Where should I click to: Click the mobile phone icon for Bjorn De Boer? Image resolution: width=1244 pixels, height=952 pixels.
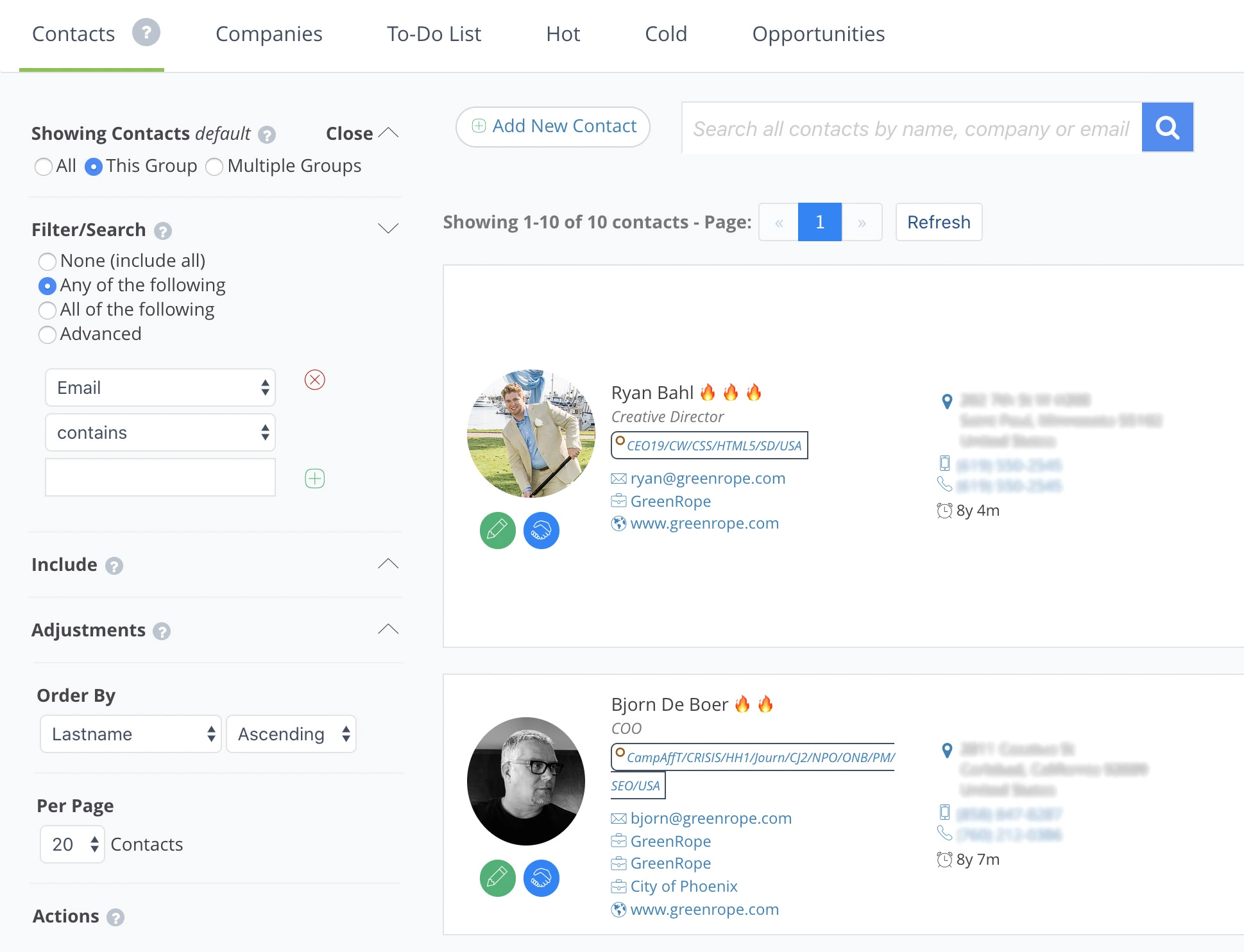(x=944, y=812)
